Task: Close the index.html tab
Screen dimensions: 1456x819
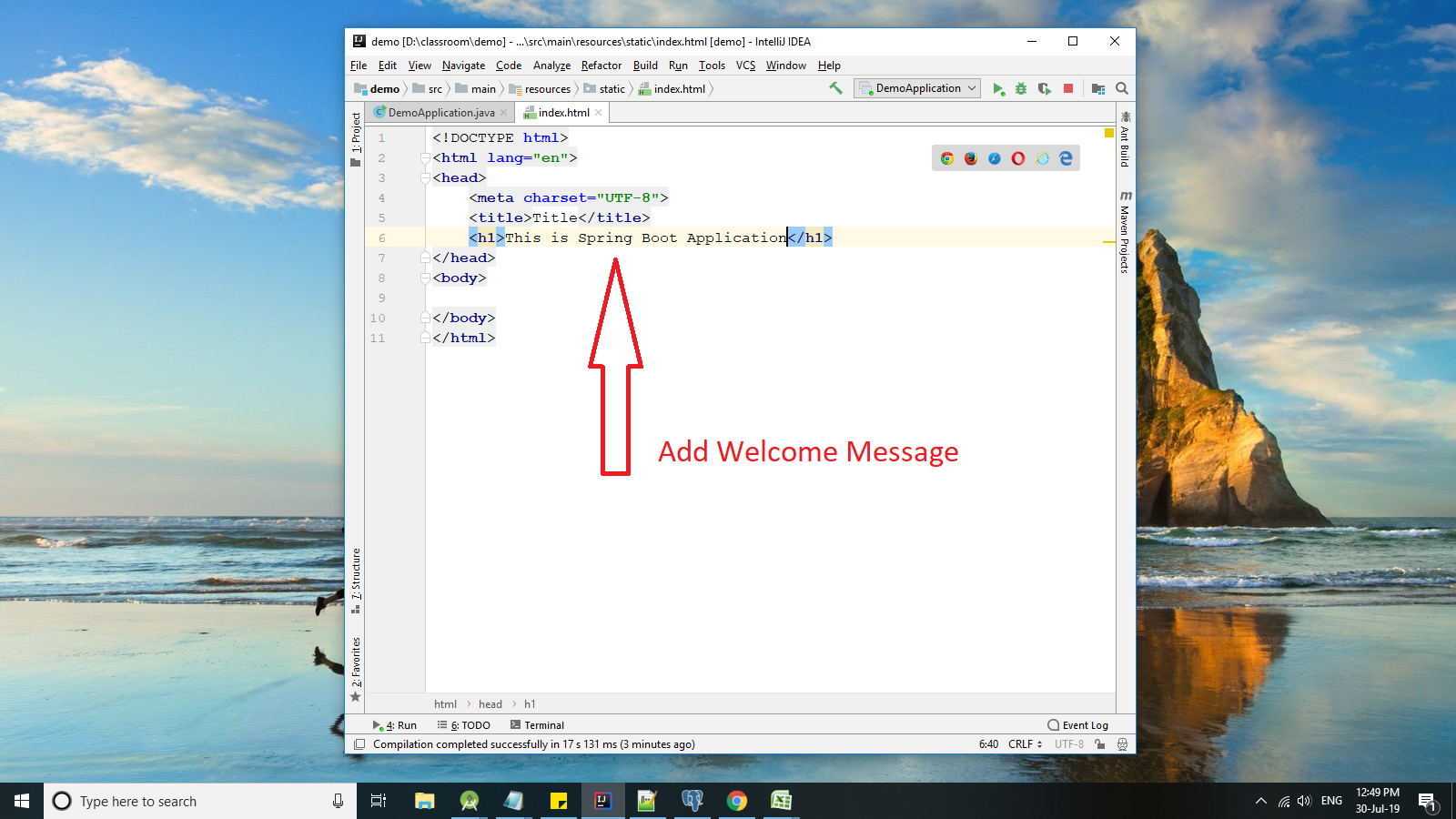Action: [x=598, y=113]
